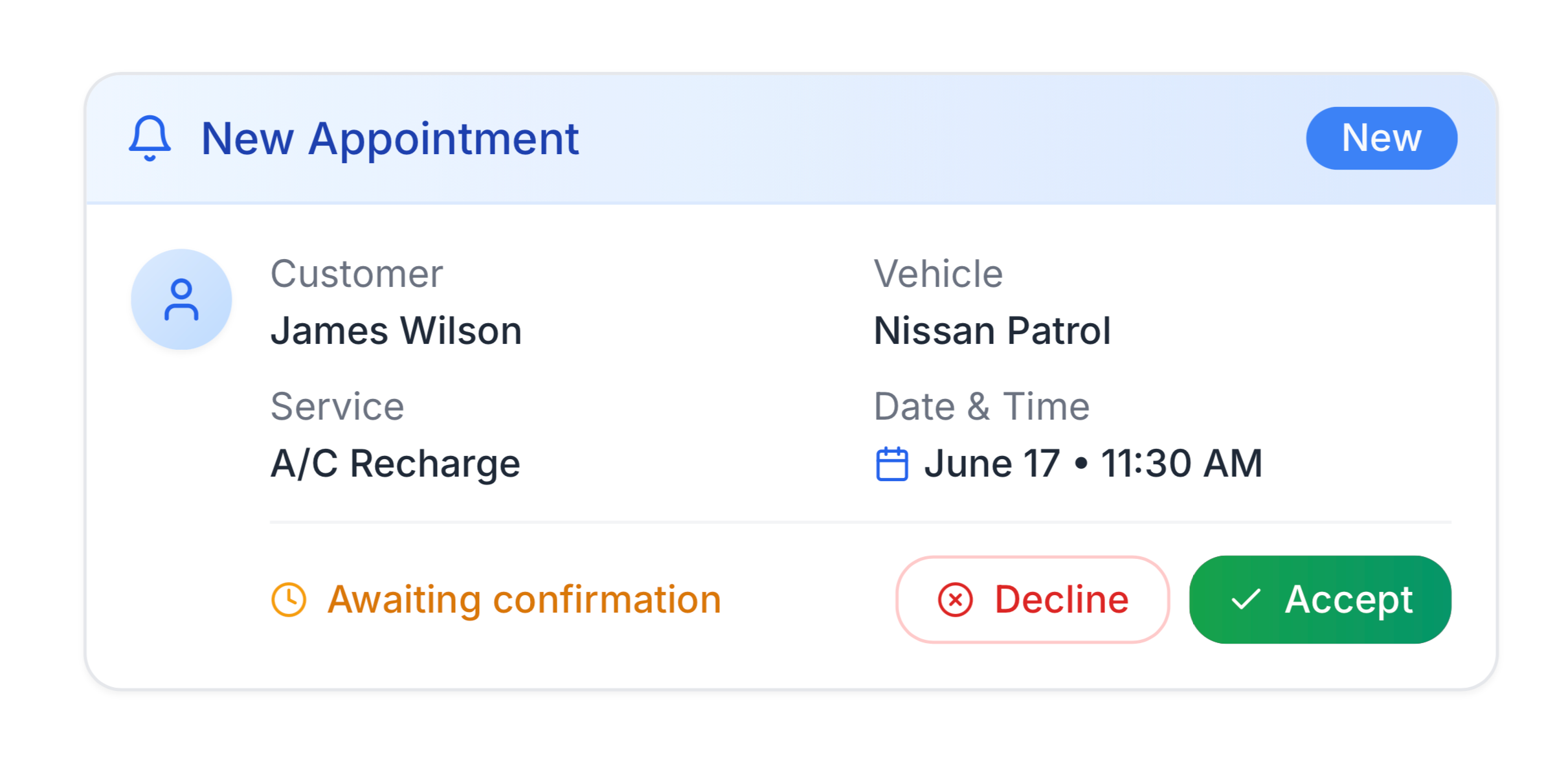Click the Service field label
The width and height of the screenshot is (1568, 768).
[x=337, y=406]
